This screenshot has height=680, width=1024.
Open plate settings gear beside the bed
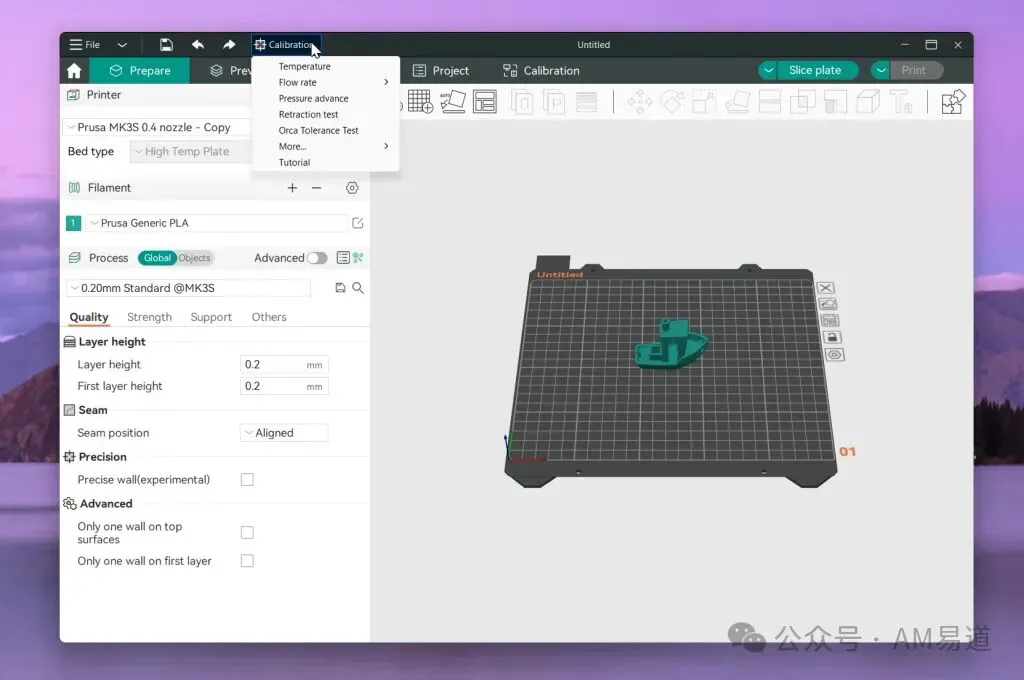[x=834, y=355]
